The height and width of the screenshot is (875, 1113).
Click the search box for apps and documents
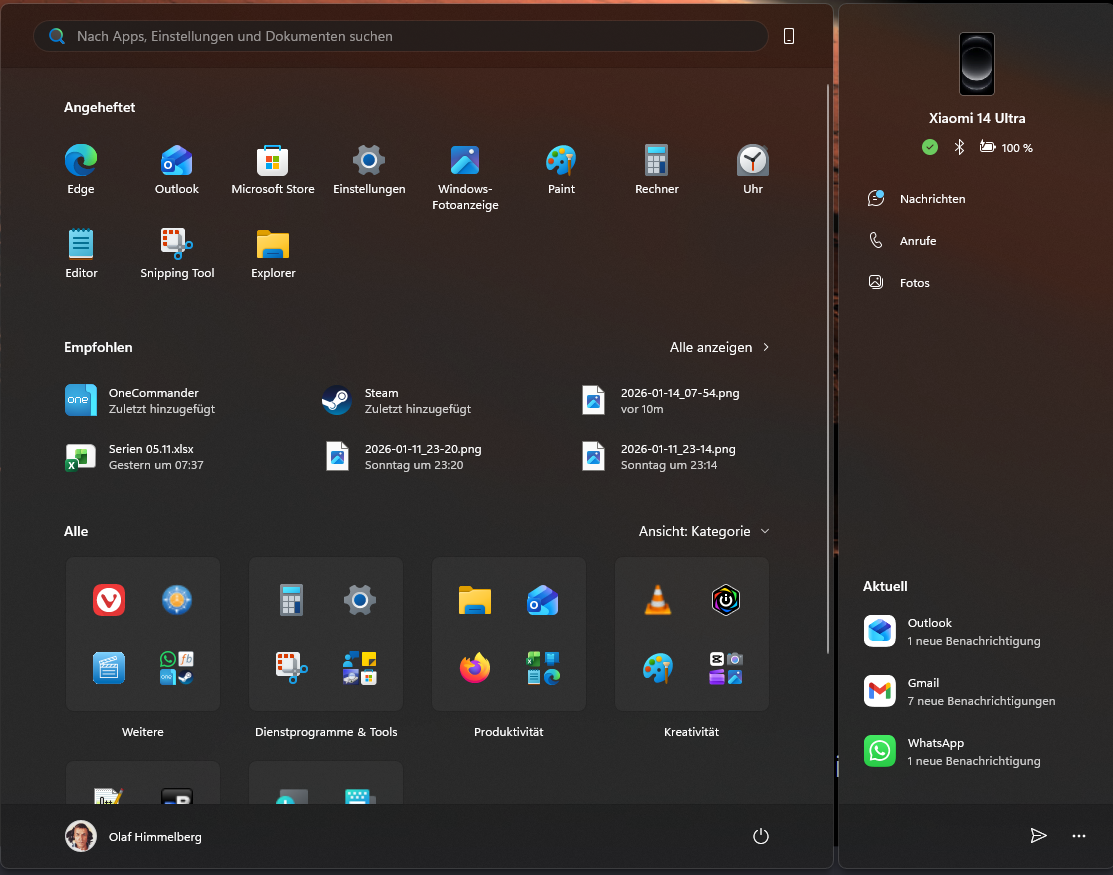coord(400,36)
